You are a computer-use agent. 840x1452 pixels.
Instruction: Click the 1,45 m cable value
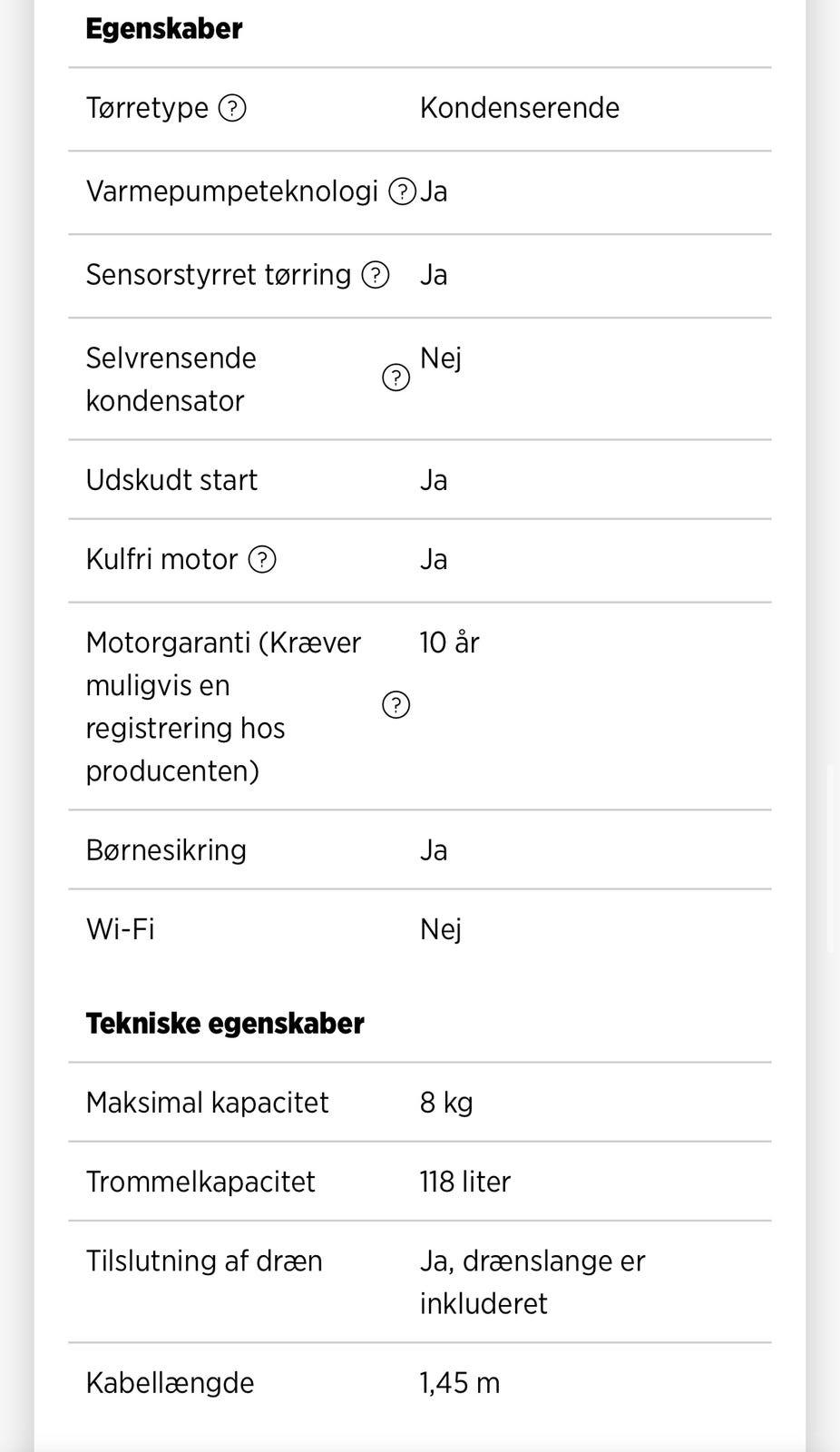[x=459, y=1383]
